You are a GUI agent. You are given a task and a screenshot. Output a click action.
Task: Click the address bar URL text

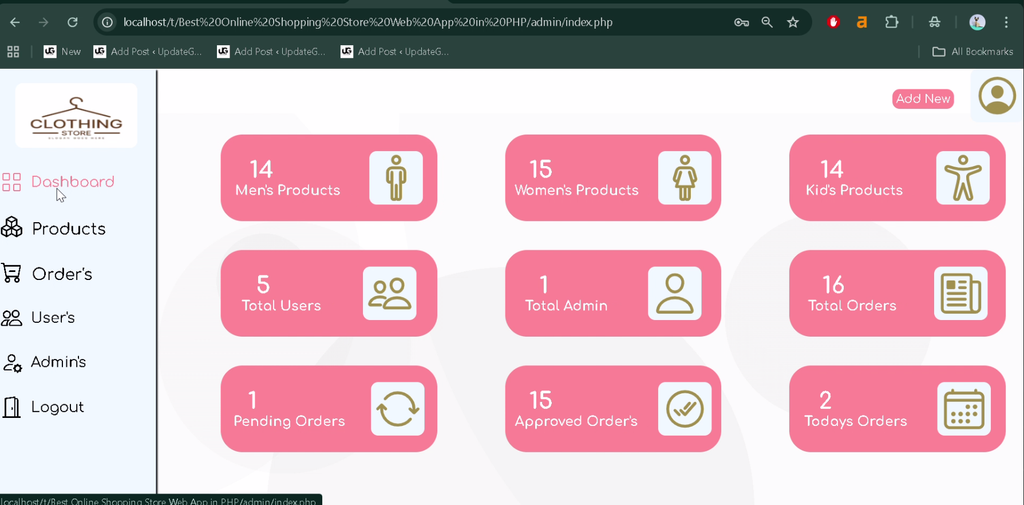click(x=368, y=22)
